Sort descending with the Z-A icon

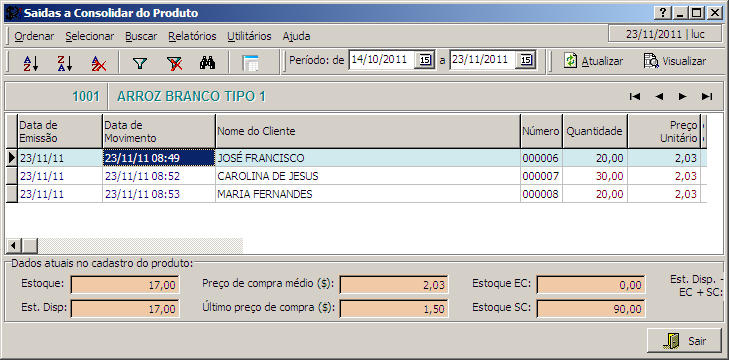tap(65, 62)
